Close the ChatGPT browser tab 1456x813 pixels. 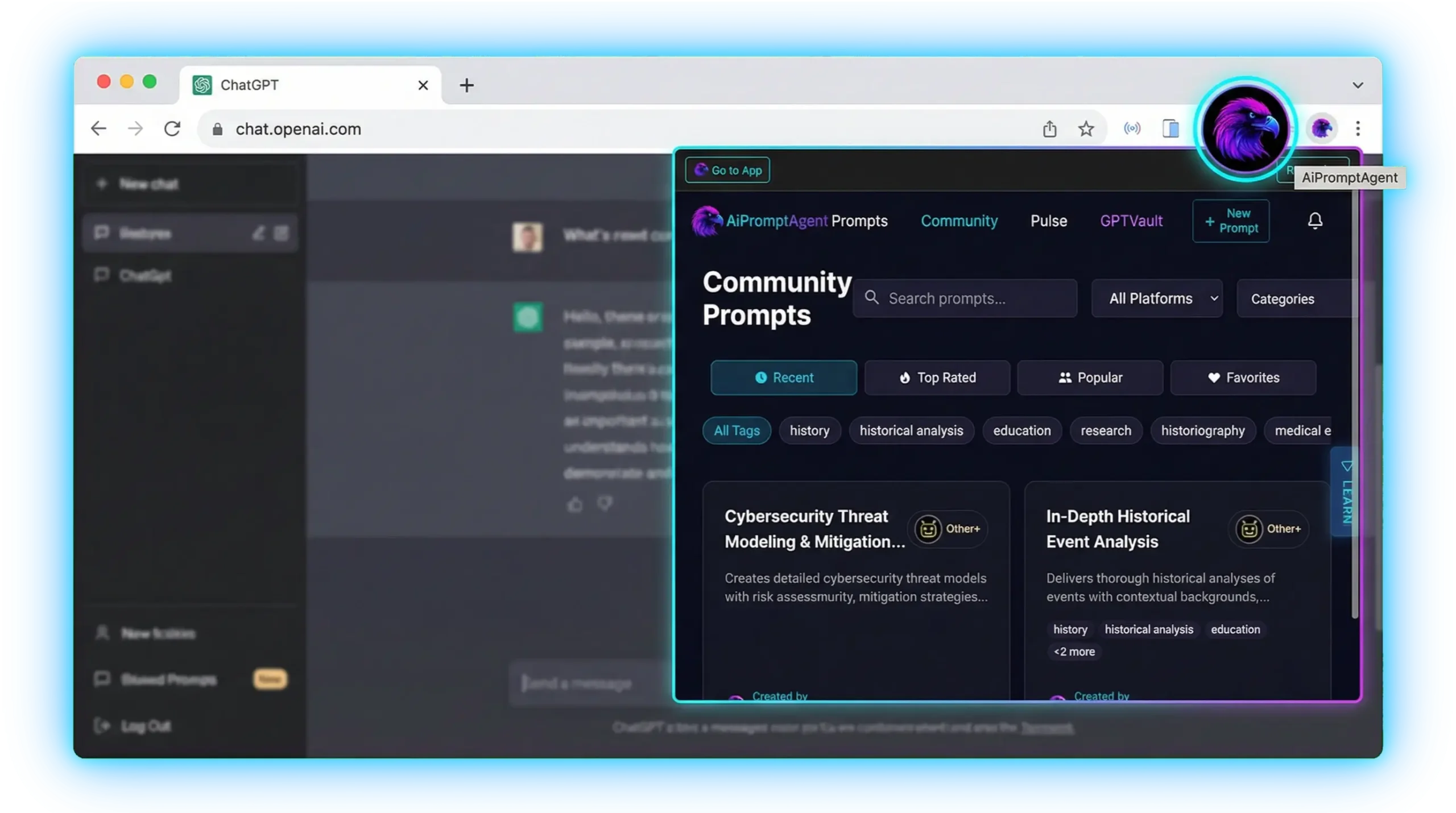(423, 85)
